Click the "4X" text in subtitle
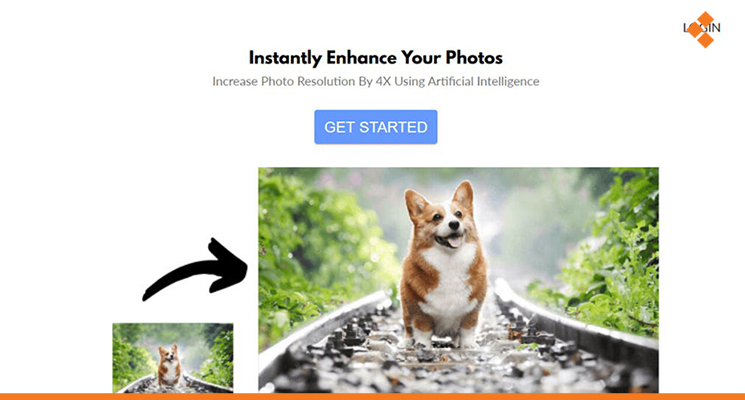Screen dimensions: 745x400 point(383,81)
